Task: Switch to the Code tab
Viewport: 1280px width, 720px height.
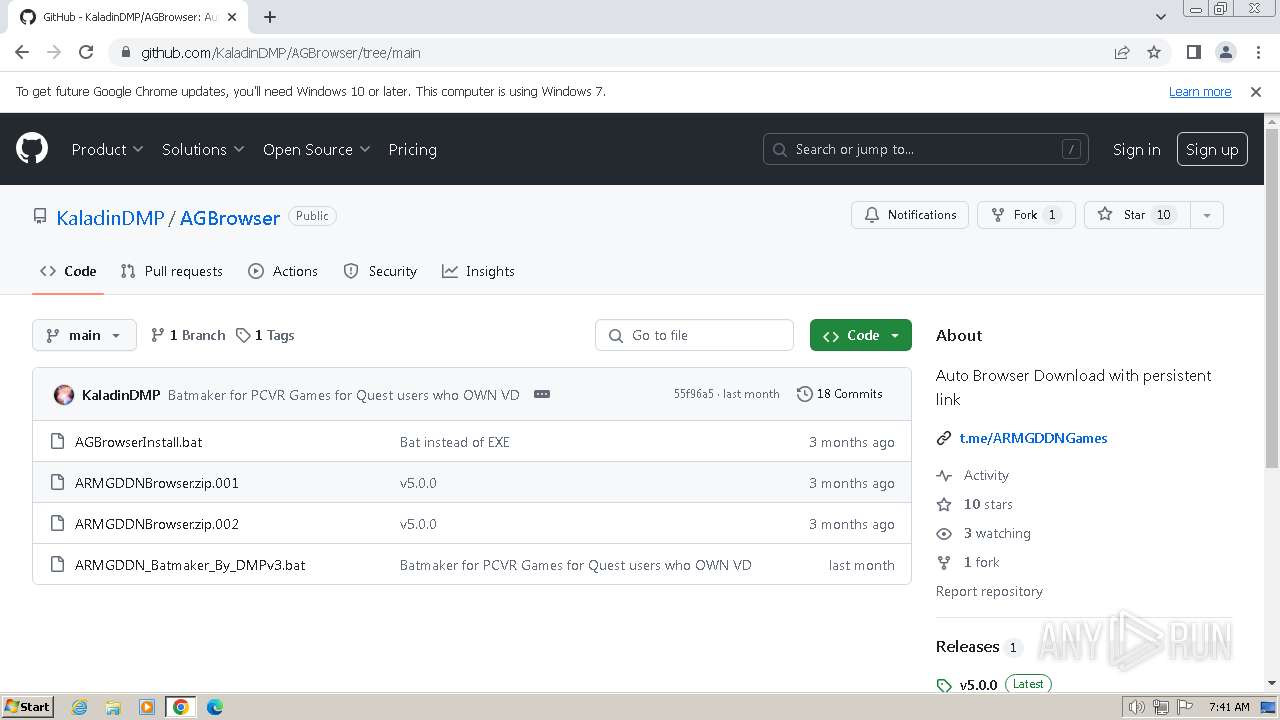Action: click(x=68, y=271)
